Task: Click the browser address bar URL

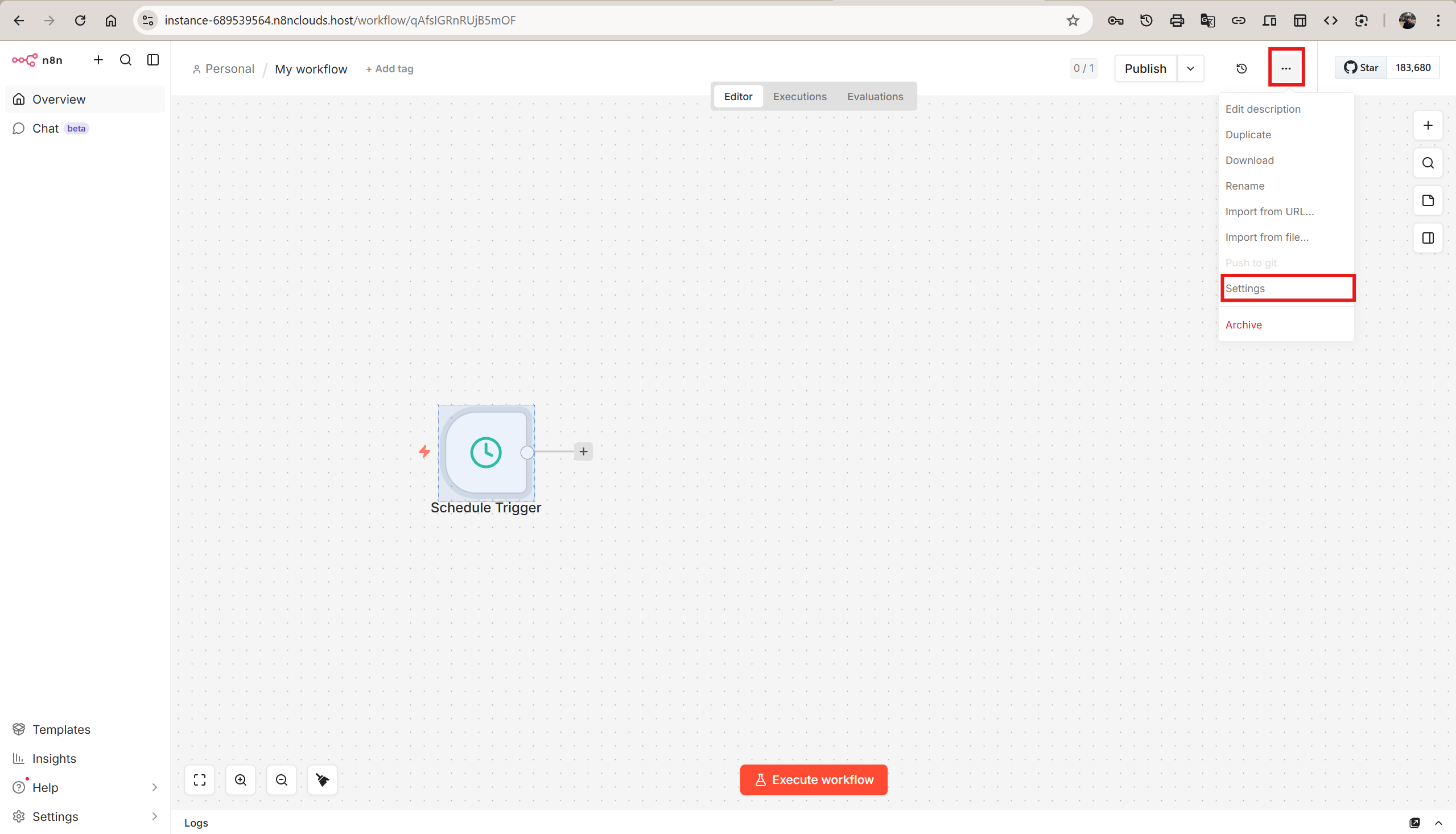Action: click(x=340, y=20)
